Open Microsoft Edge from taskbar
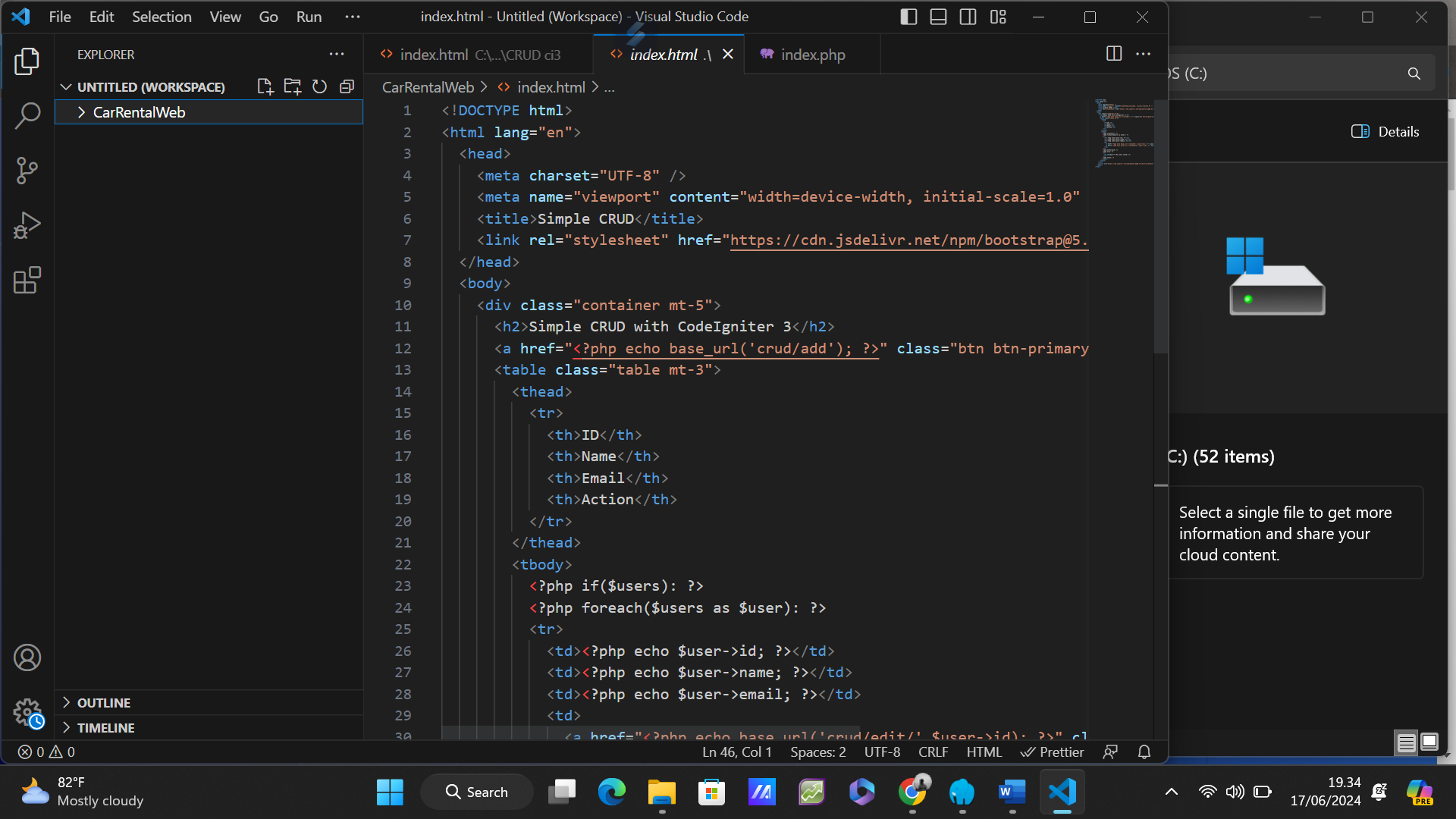 coord(612,792)
